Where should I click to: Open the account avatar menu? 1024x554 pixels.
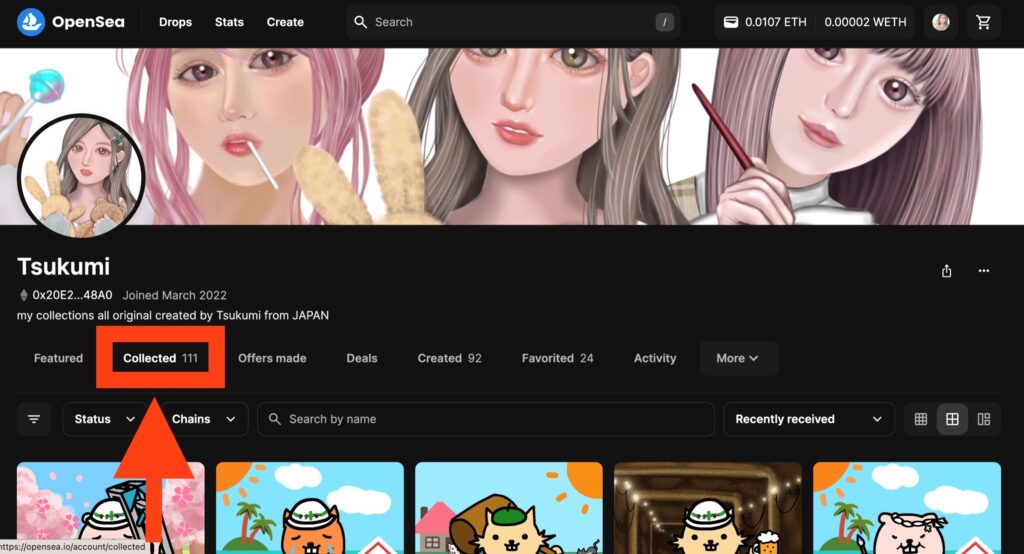tap(940, 22)
